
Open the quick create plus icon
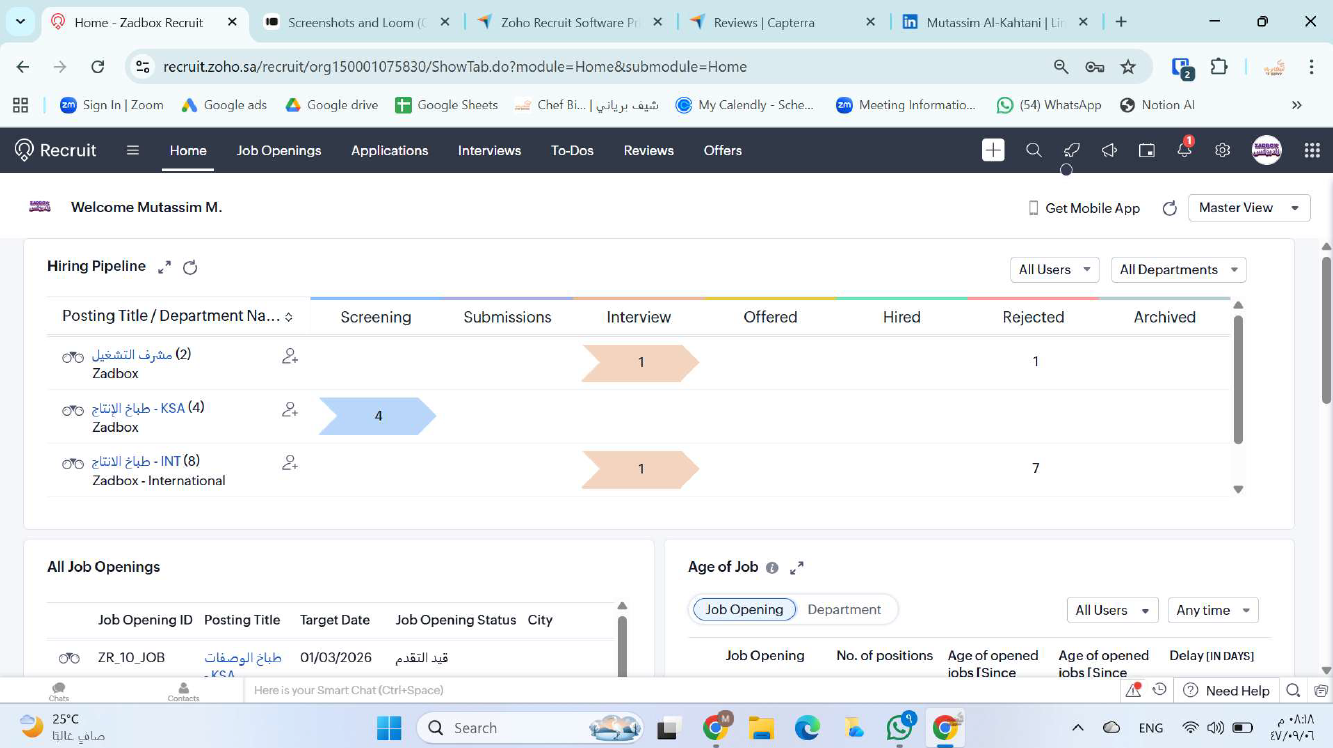pyautogui.click(x=993, y=150)
